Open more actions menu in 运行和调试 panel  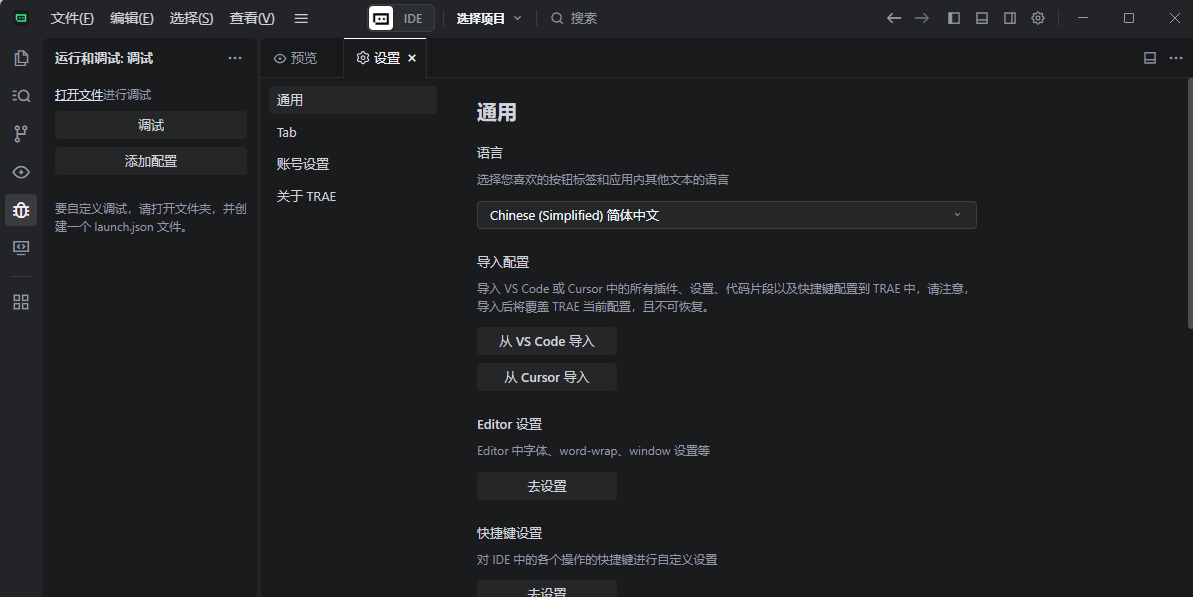tap(234, 57)
